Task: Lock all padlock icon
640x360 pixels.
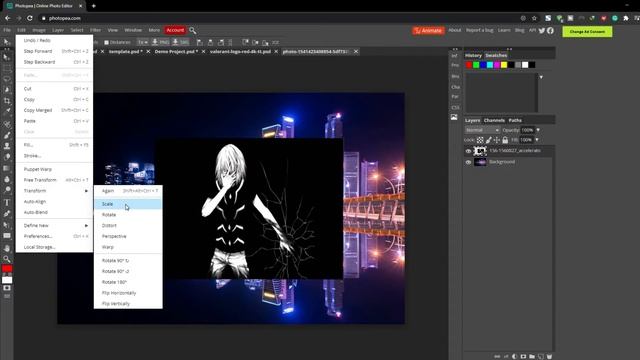Action: coord(505,140)
